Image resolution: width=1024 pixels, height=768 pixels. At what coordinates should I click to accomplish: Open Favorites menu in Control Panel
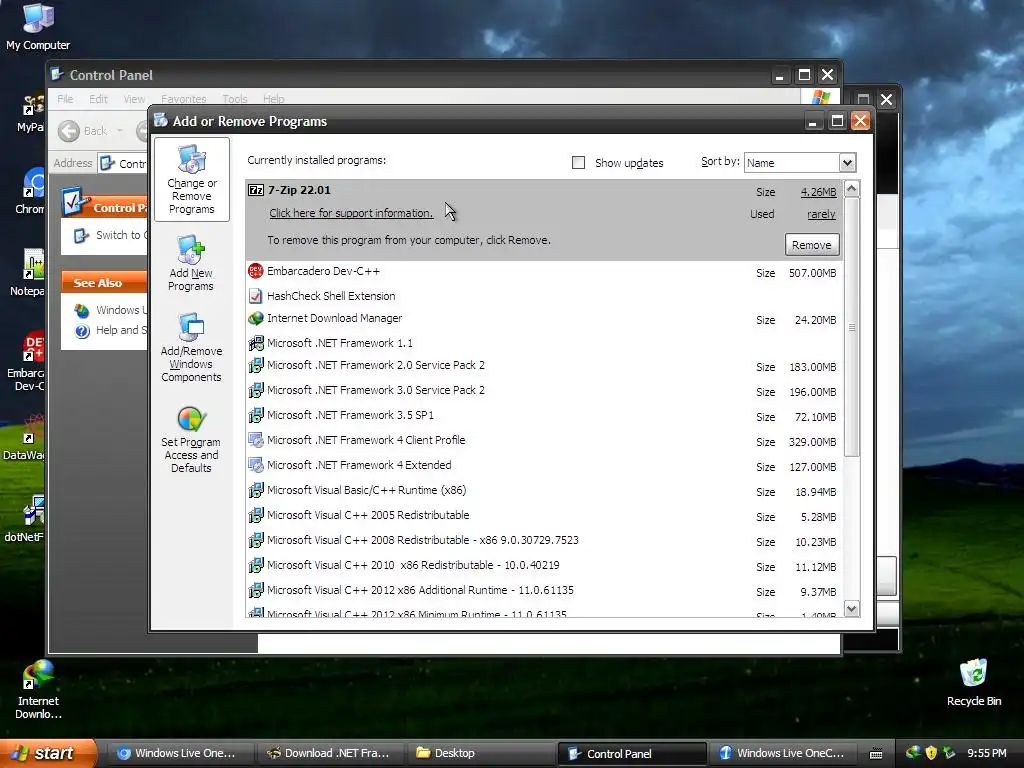point(184,99)
